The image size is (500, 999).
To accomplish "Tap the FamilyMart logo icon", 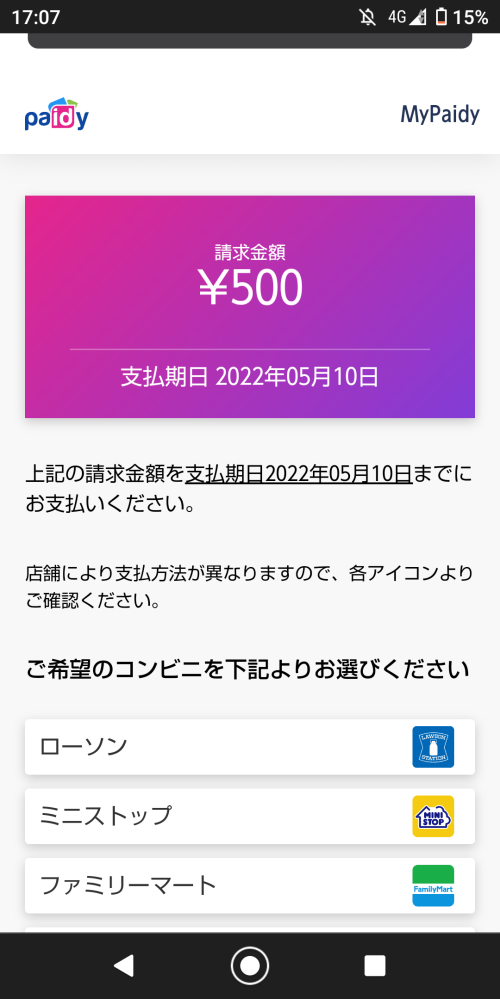I will (433, 886).
